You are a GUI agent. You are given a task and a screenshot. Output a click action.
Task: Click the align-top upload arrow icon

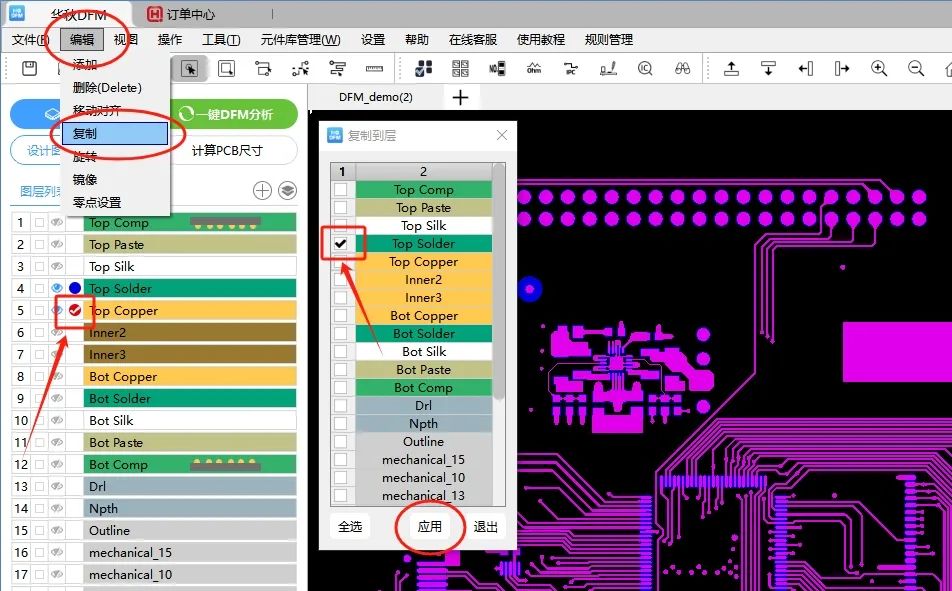click(732, 69)
